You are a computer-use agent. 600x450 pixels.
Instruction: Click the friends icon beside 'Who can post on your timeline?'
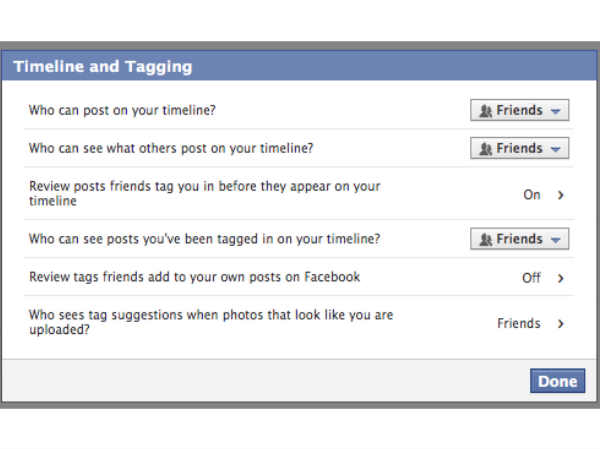pos(485,111)
